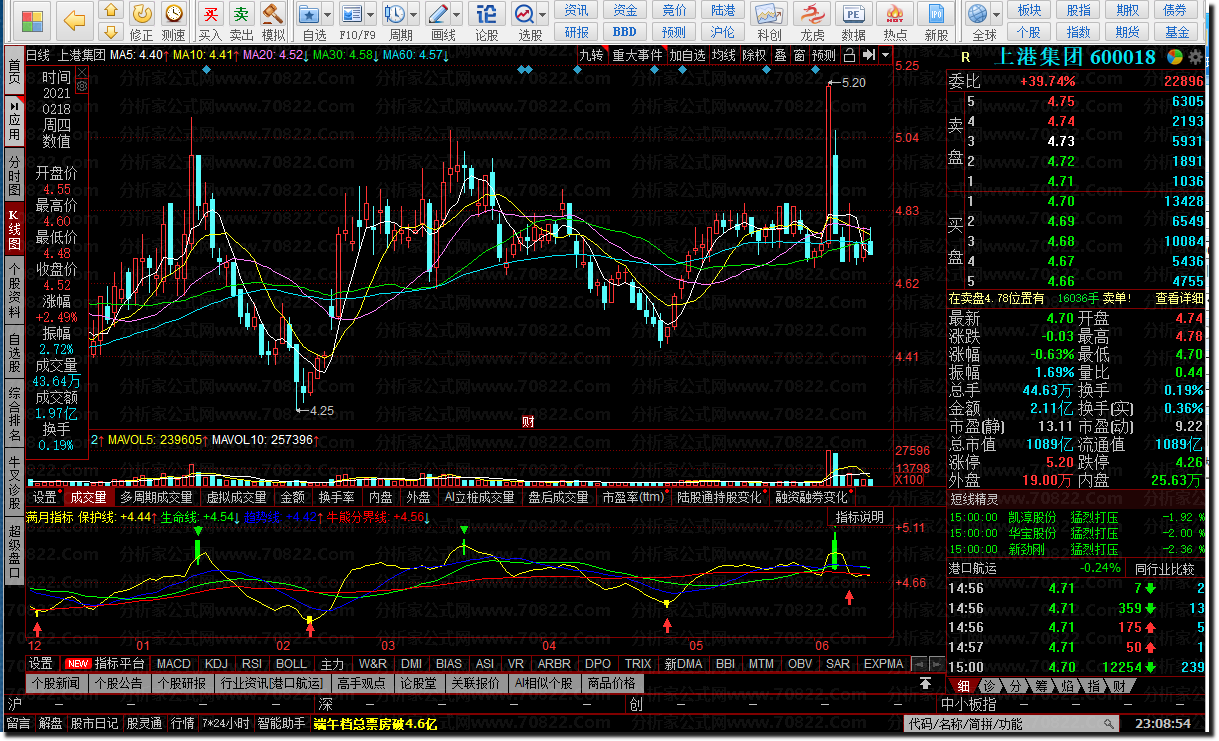Viewport: 1219px width, 741px height.
Task: Select the KDJ indicator tab
Action: pyautogui.click(x=216, y=663)
